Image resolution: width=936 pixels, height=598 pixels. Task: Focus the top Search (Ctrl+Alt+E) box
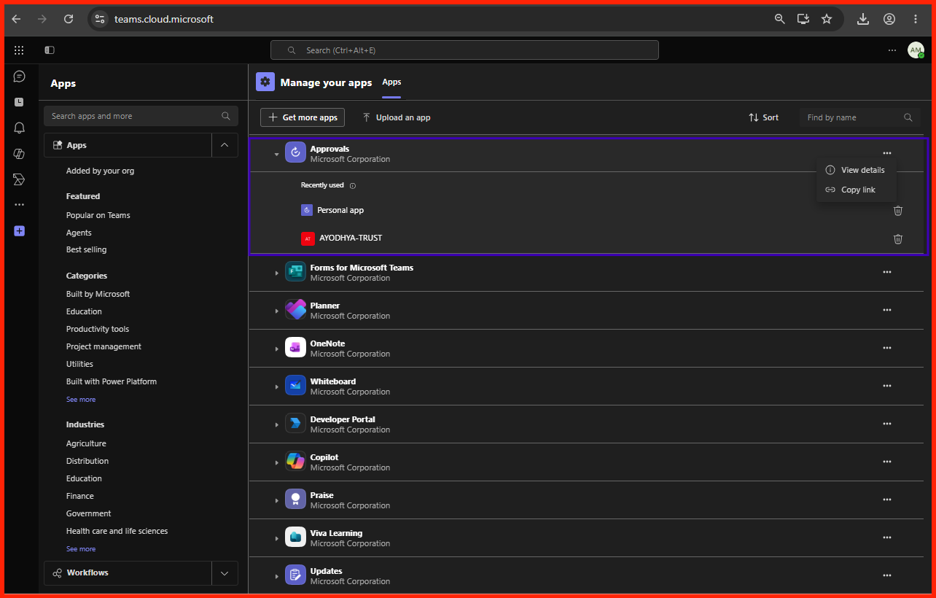(464, 50)
